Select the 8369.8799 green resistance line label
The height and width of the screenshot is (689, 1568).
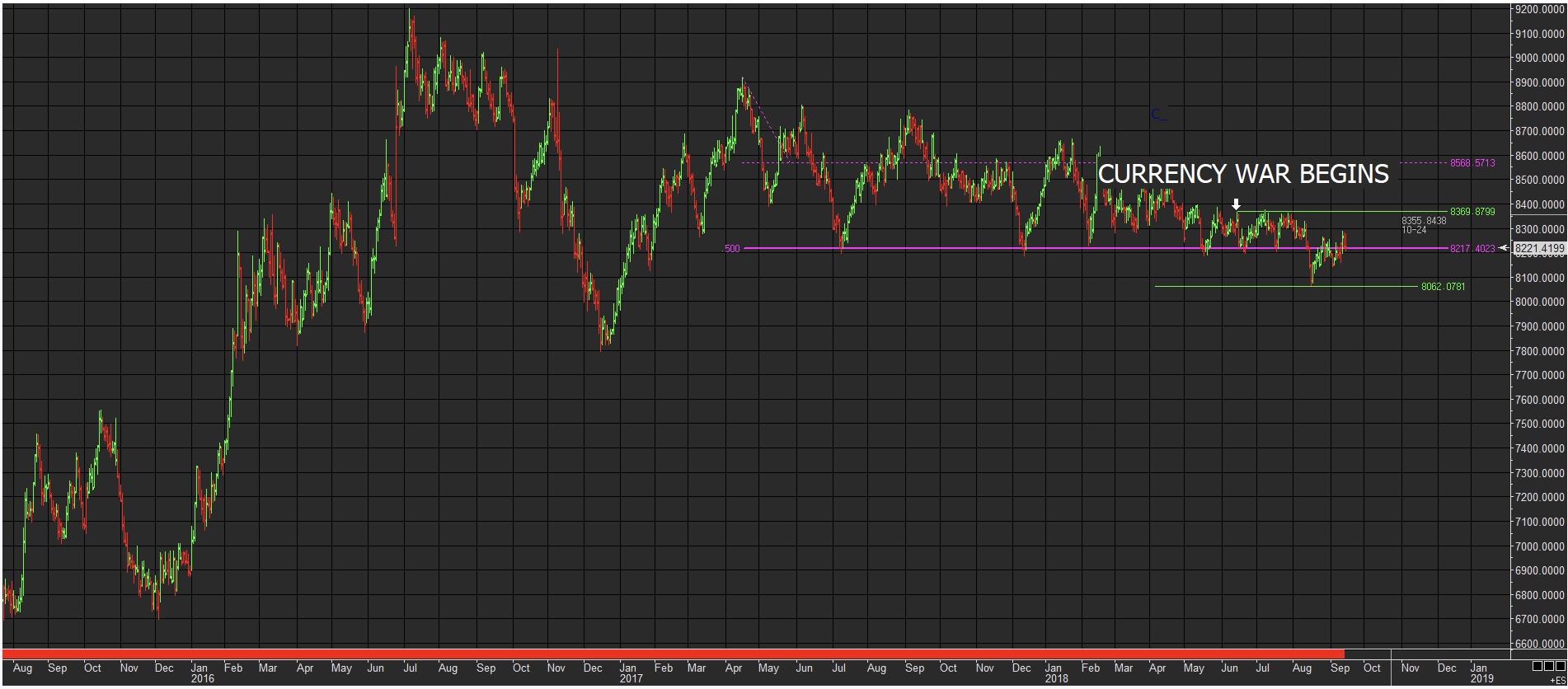pos(1472,212)
